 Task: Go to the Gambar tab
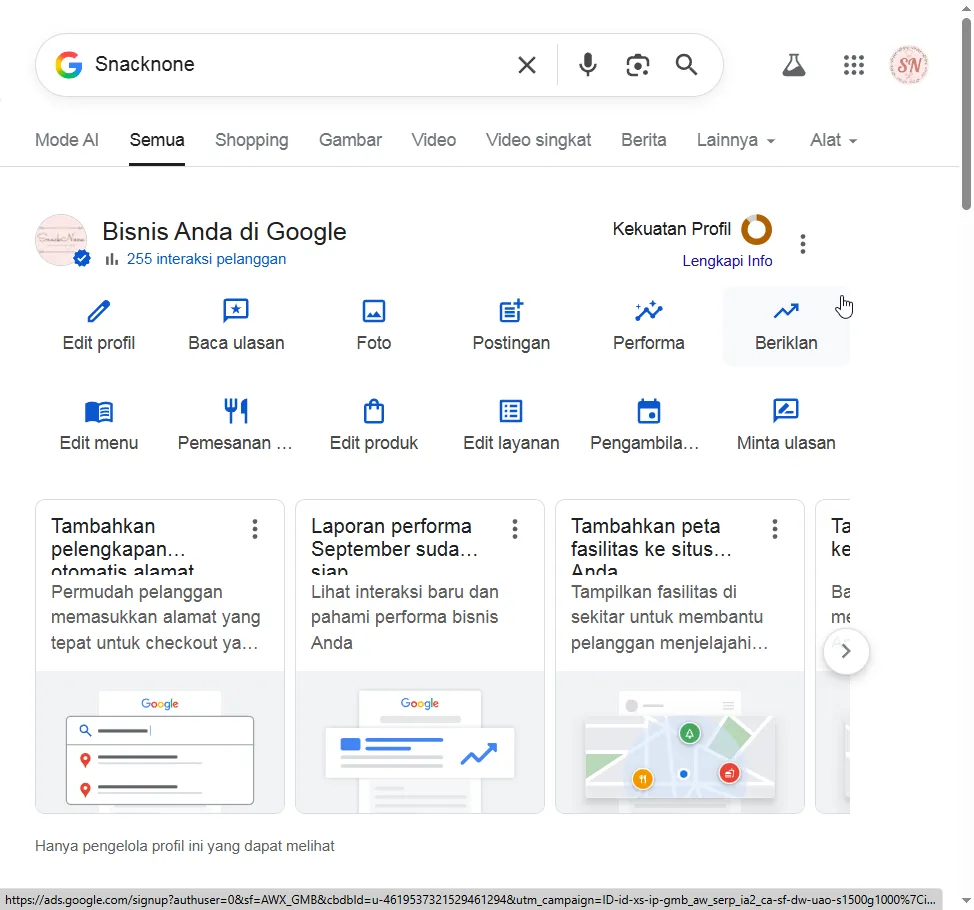pyautogui.click(x=350, y=140)
